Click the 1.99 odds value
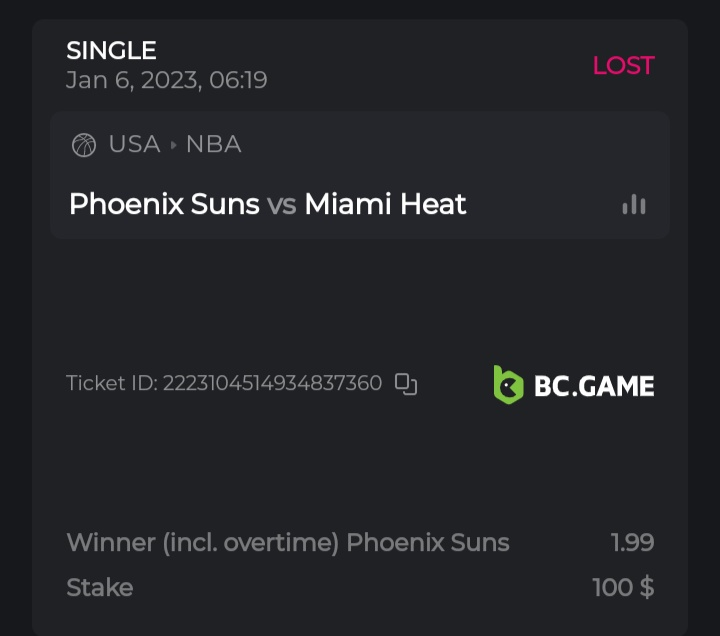Screen dimensions: 720x636 (632, 543)
